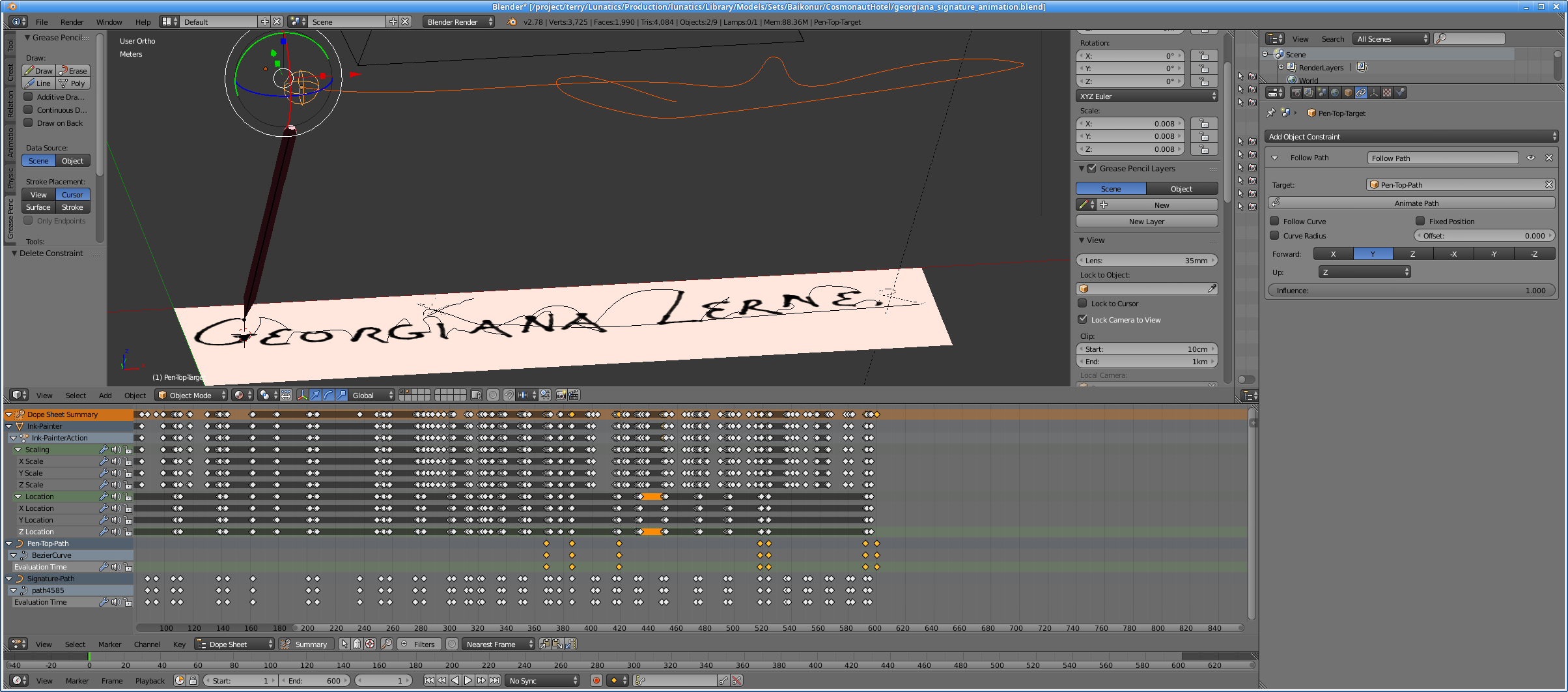Jump to the first frame of the timeline
This screenshot has width=1568, height=692.
(x=429, y=680)
